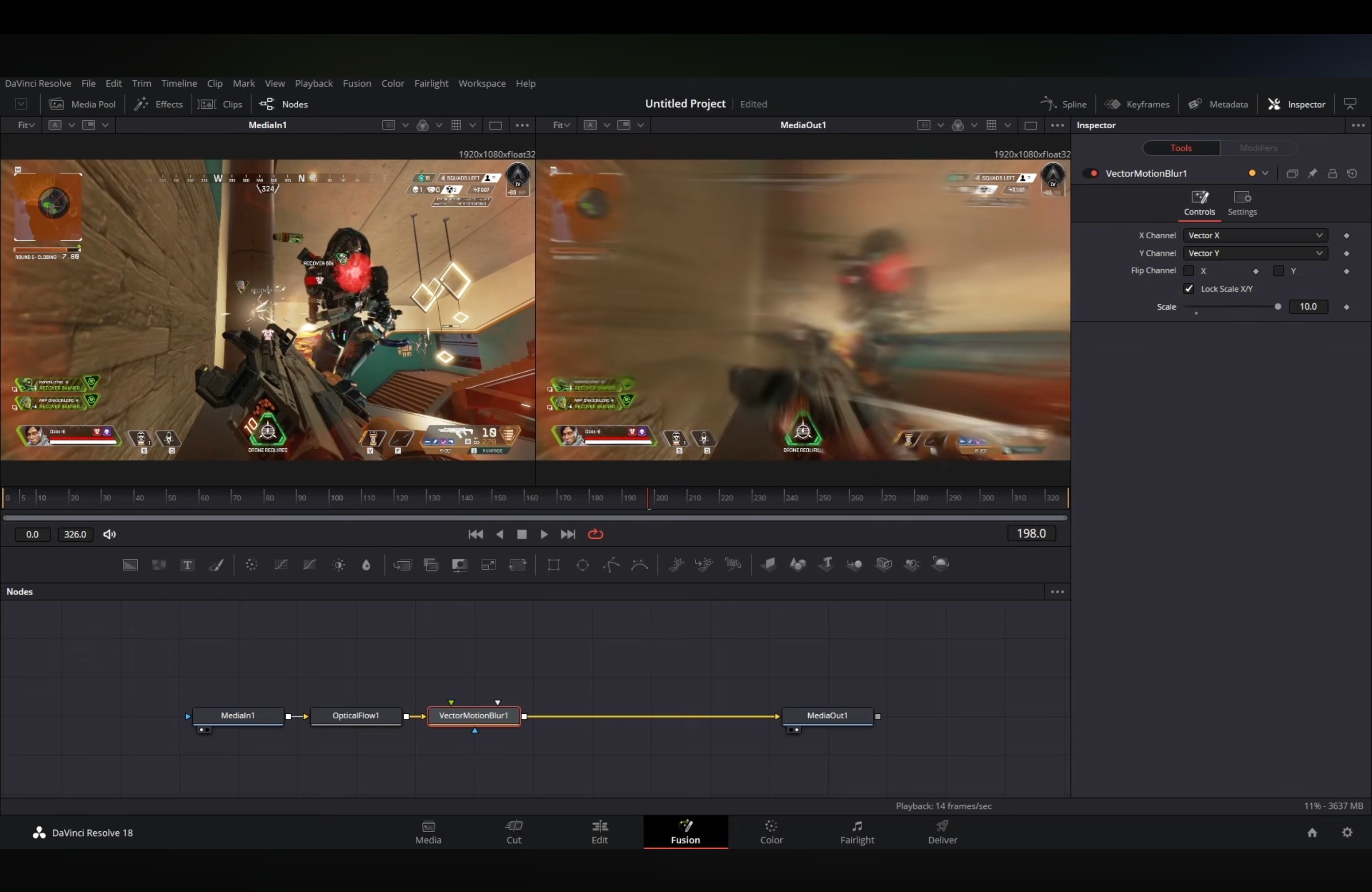Click the loop playback icon
This screenshot has width=1372, height=892.
pyautogui.click(x=595, y=534)
